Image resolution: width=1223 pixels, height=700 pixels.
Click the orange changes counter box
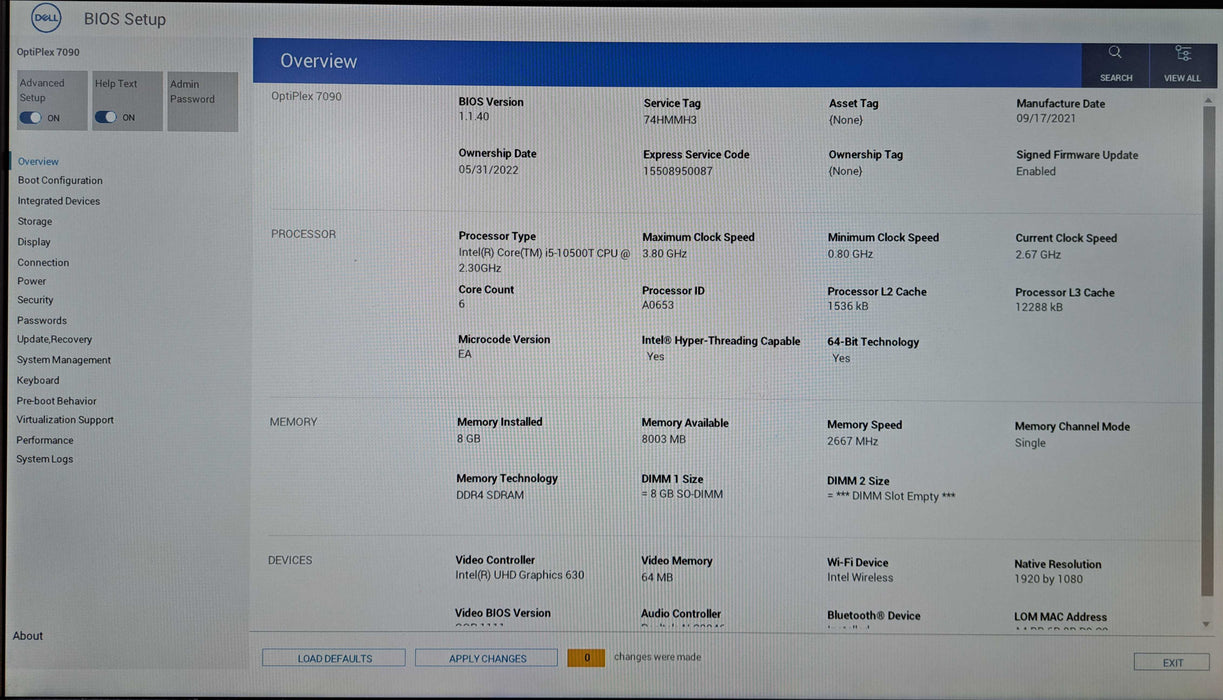(586, 658)
